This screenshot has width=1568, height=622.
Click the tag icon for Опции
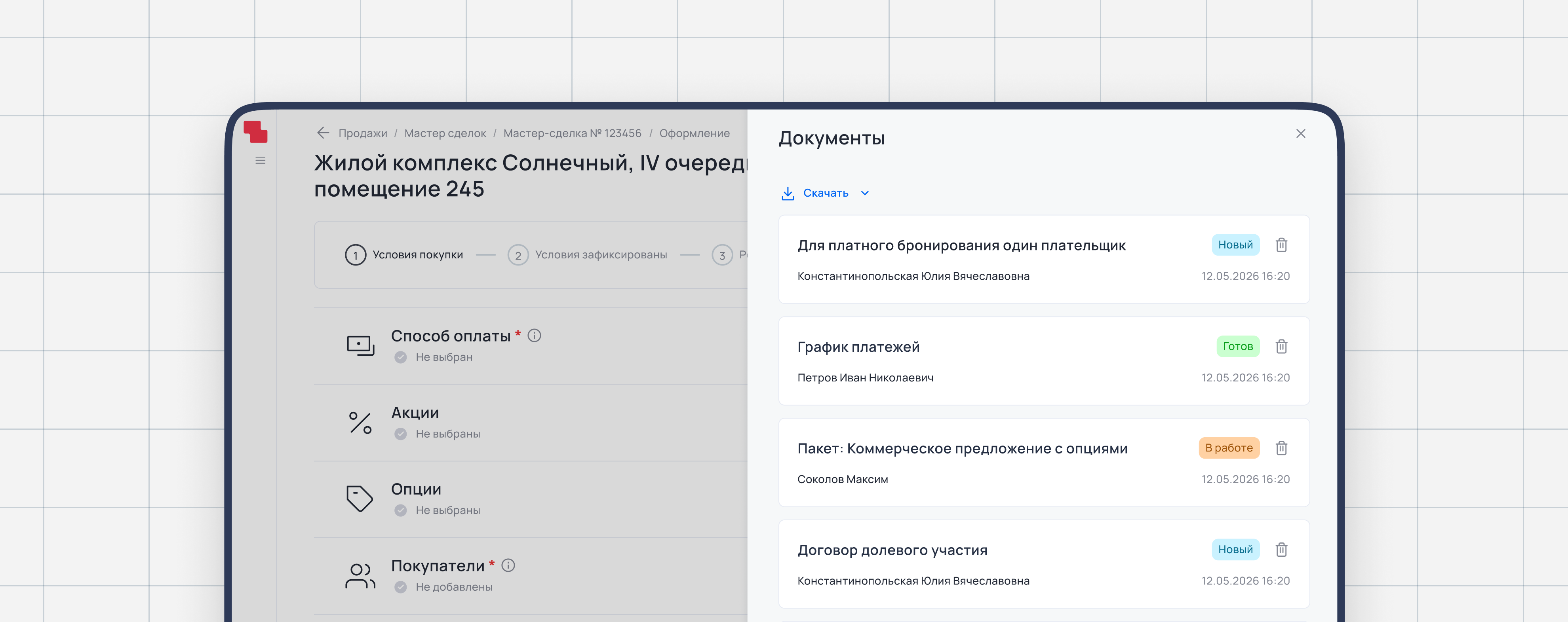point(360,499)
